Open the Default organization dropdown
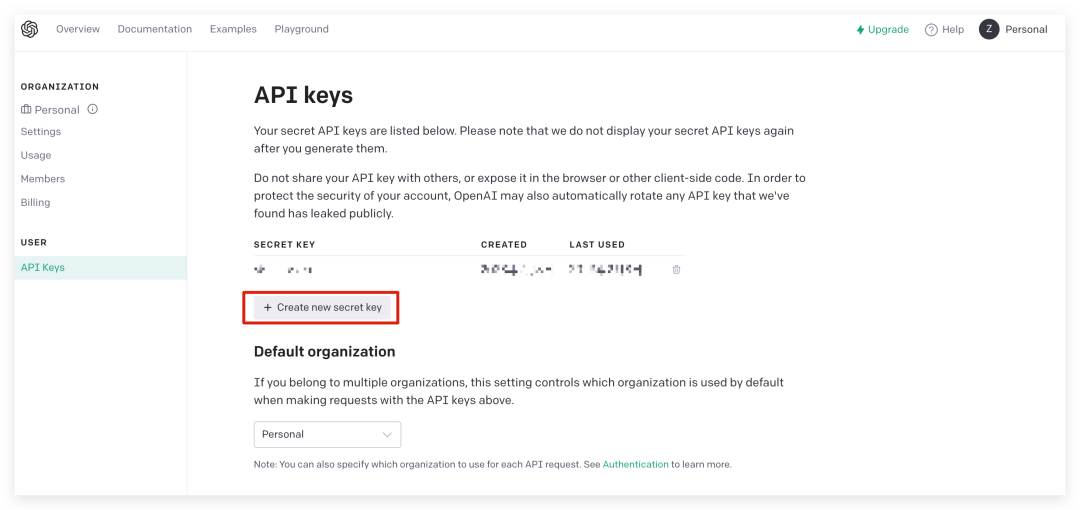This screenshot has height=510, width=1080. (327, 434)
